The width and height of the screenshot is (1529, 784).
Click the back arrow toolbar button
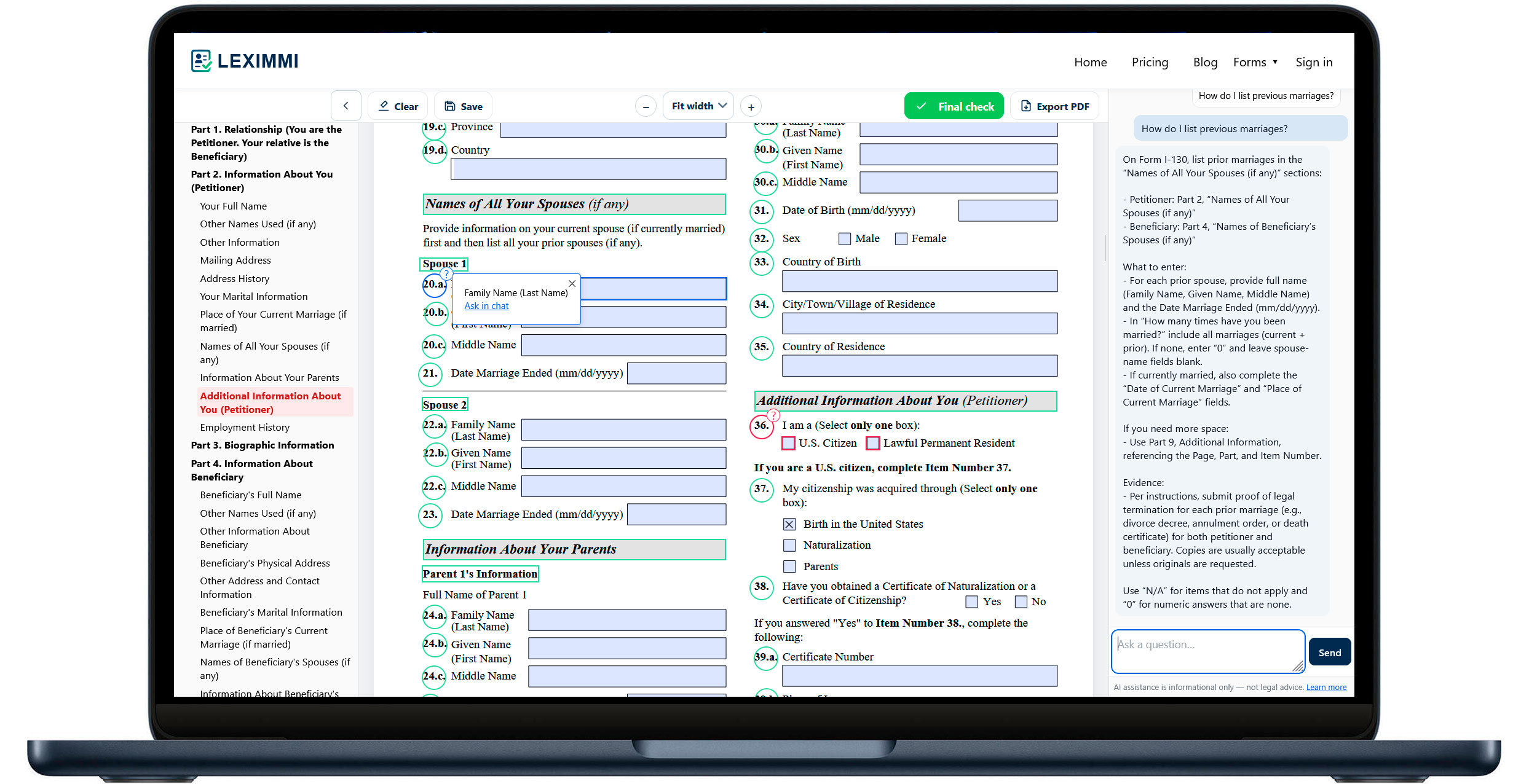pyautogui.click(x=346, y=106)
